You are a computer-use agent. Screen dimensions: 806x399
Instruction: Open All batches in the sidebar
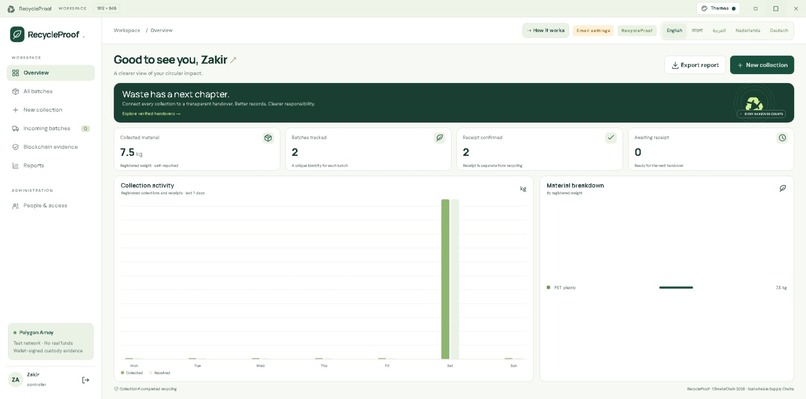50,92
